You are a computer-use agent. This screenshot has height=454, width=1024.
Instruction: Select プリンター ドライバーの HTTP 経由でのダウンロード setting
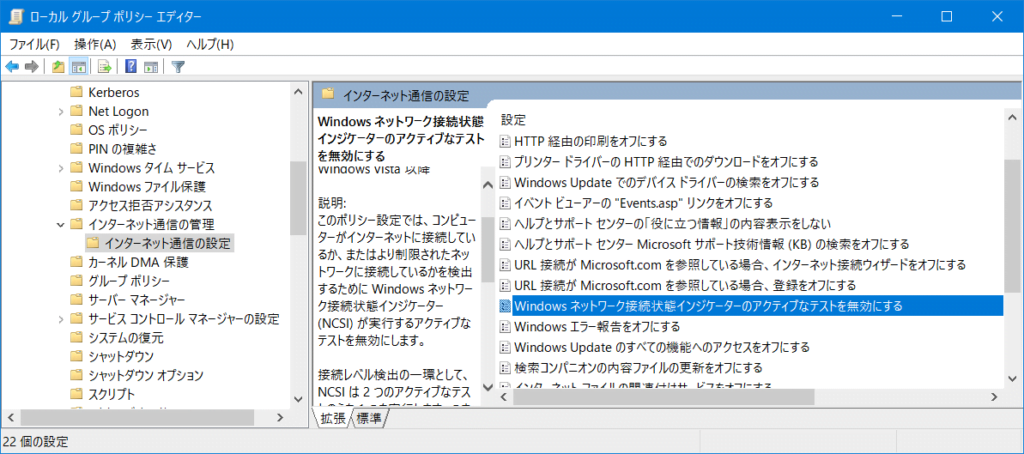[666, 161]
